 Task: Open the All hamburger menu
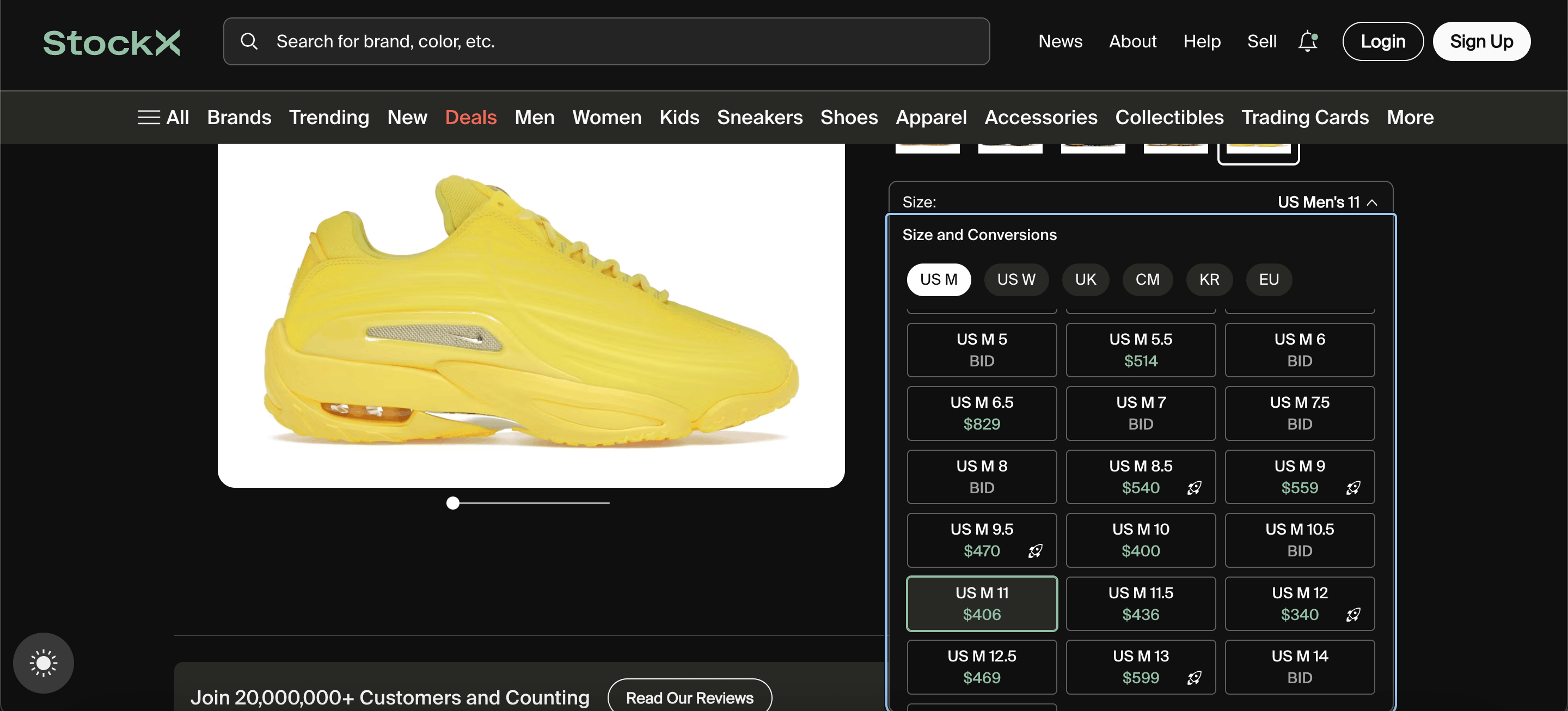163,117
